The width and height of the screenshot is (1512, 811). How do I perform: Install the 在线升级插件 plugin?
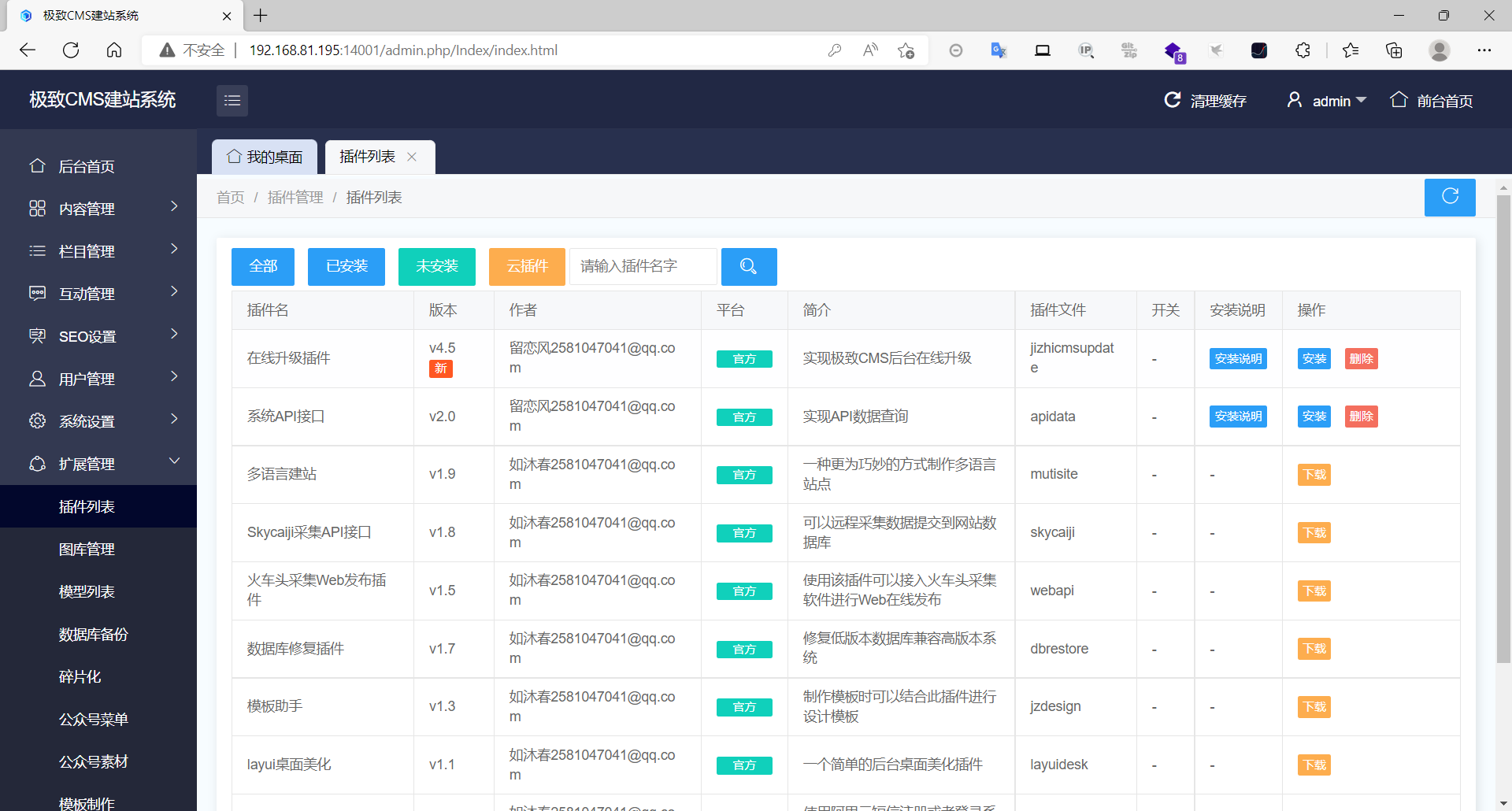1314,358
